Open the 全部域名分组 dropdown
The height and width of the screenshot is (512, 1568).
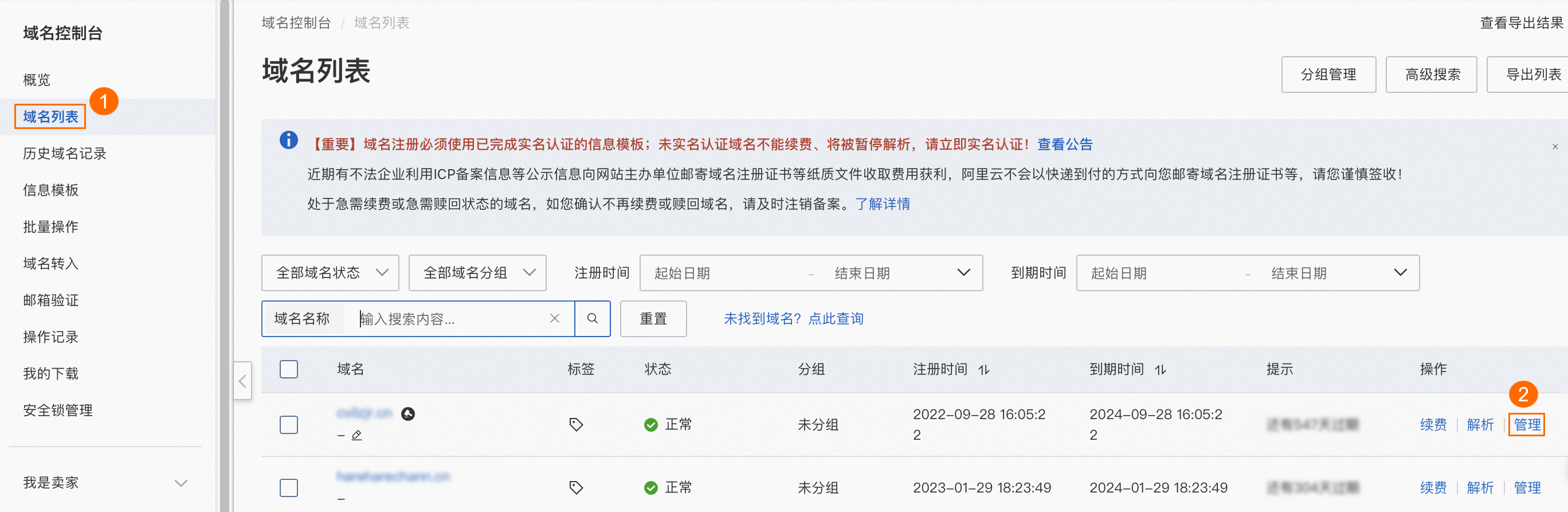coord(477,273)
